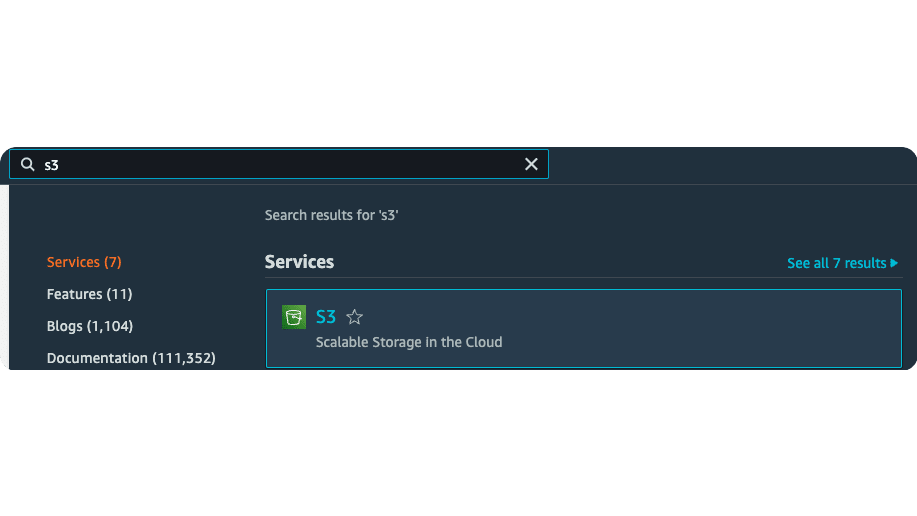917x516 pixels.
Task: Open See all 7 results link
Action: click(x=842, y=263)
